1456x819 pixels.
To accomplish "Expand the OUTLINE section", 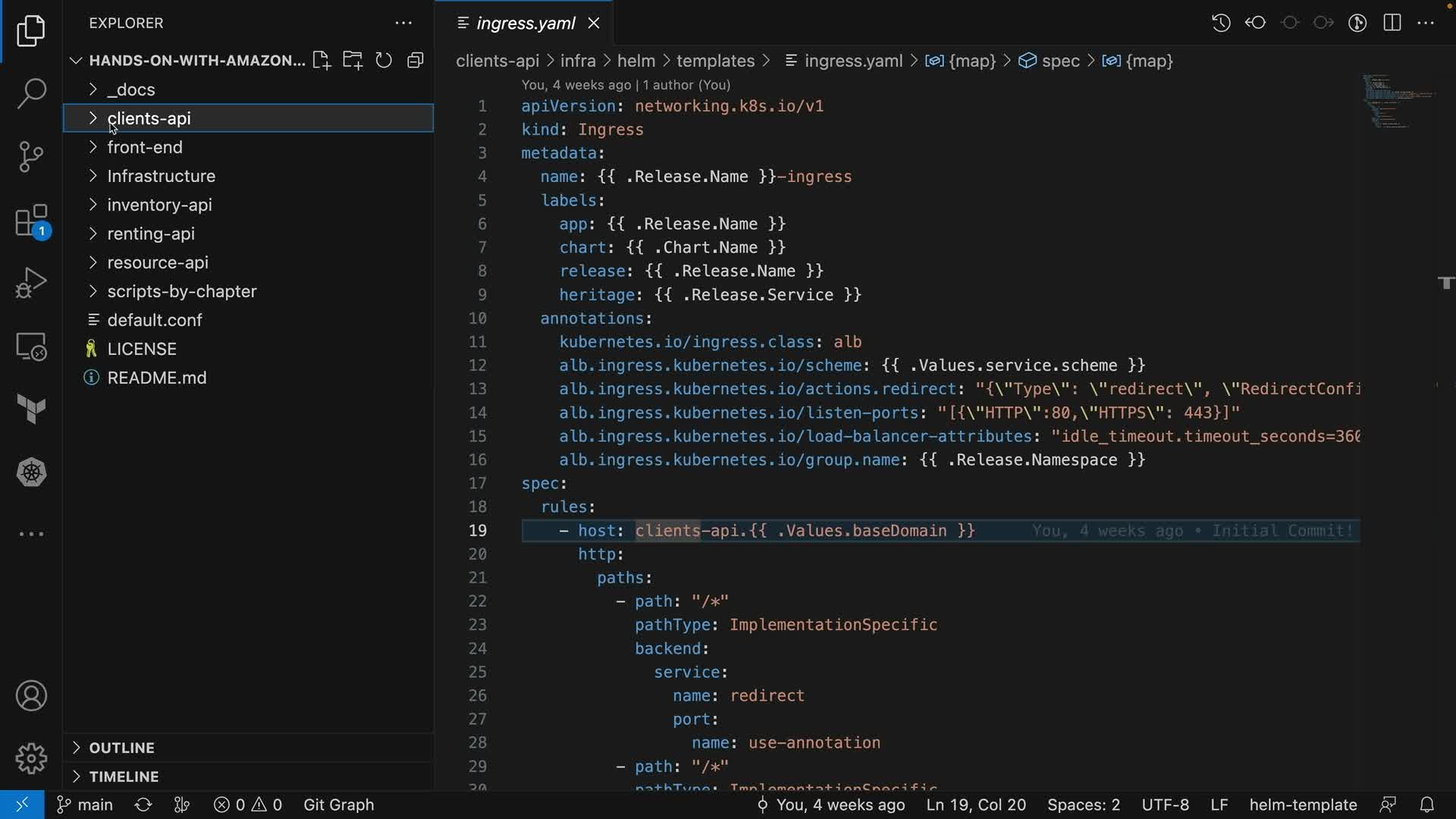I will (121, 748).
